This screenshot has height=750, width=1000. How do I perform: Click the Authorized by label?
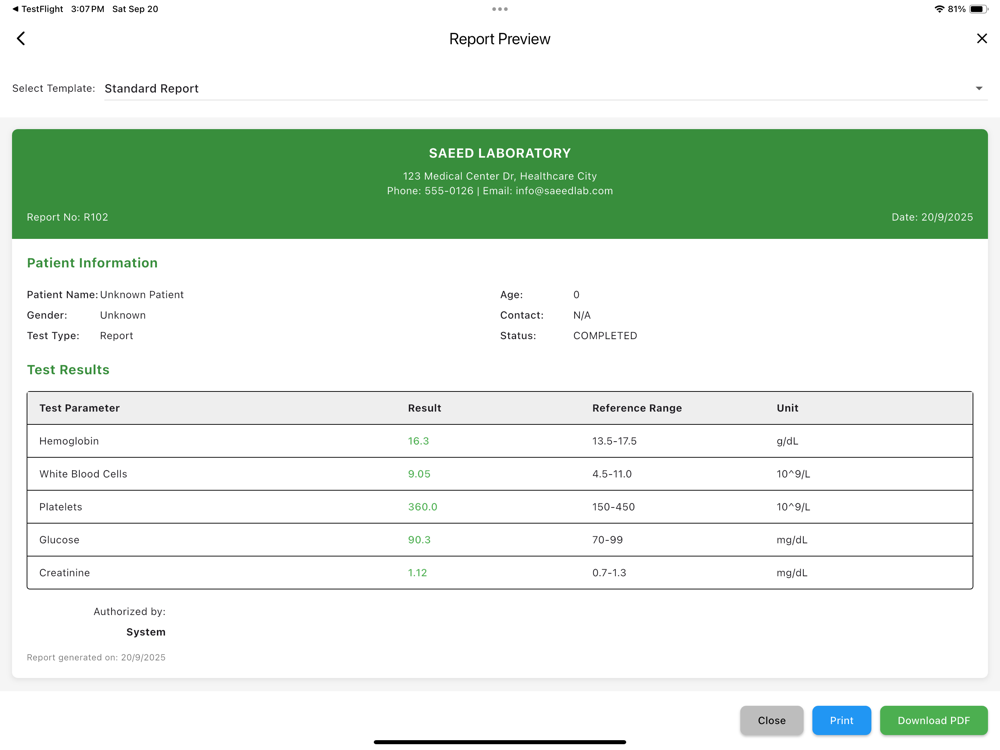coord(129,612)
